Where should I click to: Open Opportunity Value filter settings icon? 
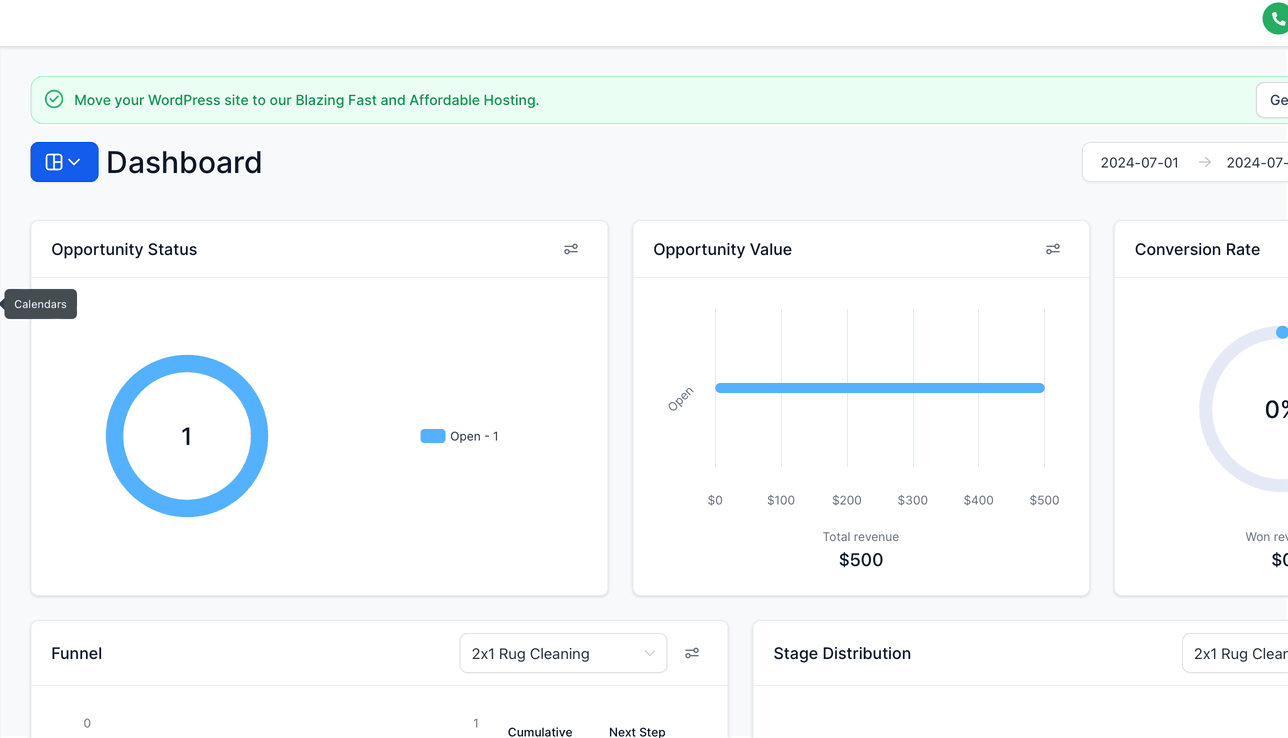[x=1053, y=249]
